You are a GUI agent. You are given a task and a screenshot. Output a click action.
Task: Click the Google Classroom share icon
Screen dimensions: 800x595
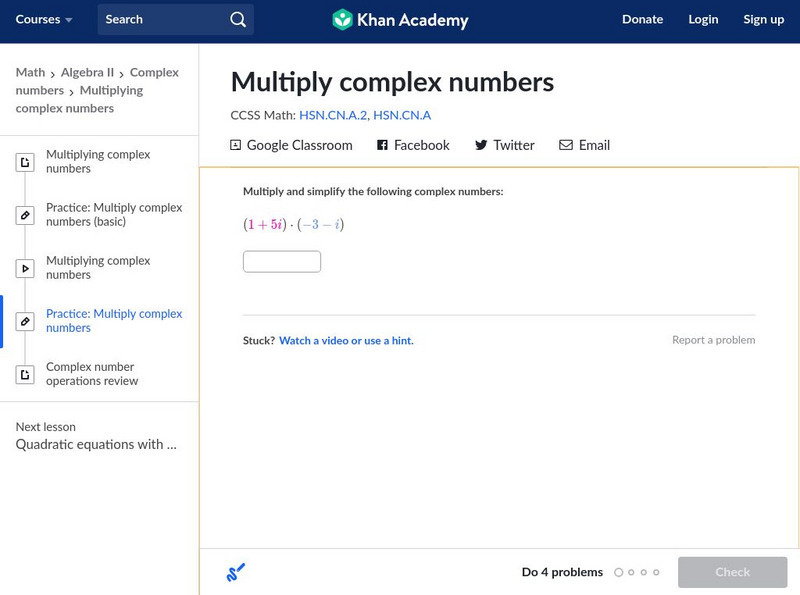(x=236, y=145)
